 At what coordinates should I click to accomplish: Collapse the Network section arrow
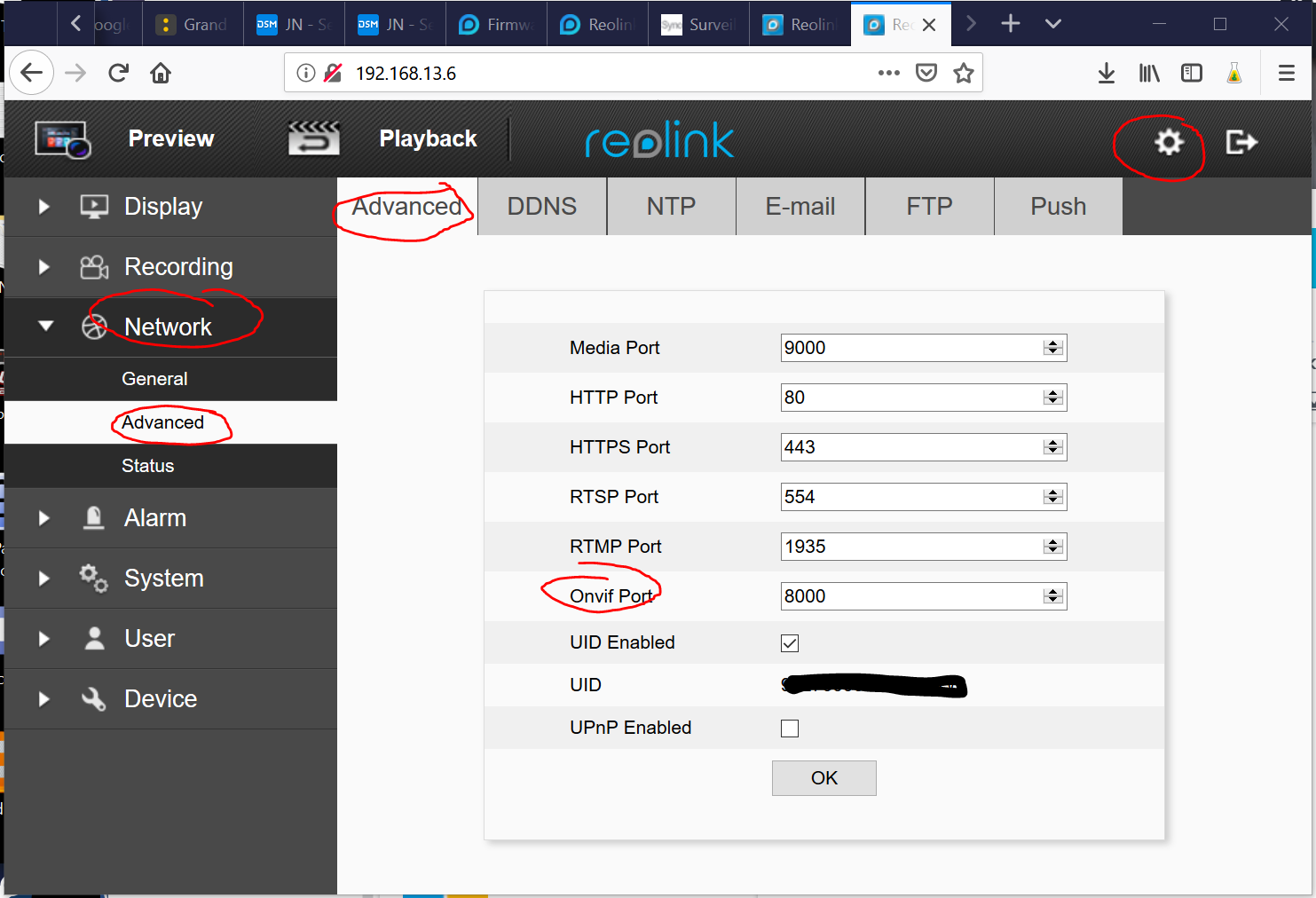click(45, 327)
